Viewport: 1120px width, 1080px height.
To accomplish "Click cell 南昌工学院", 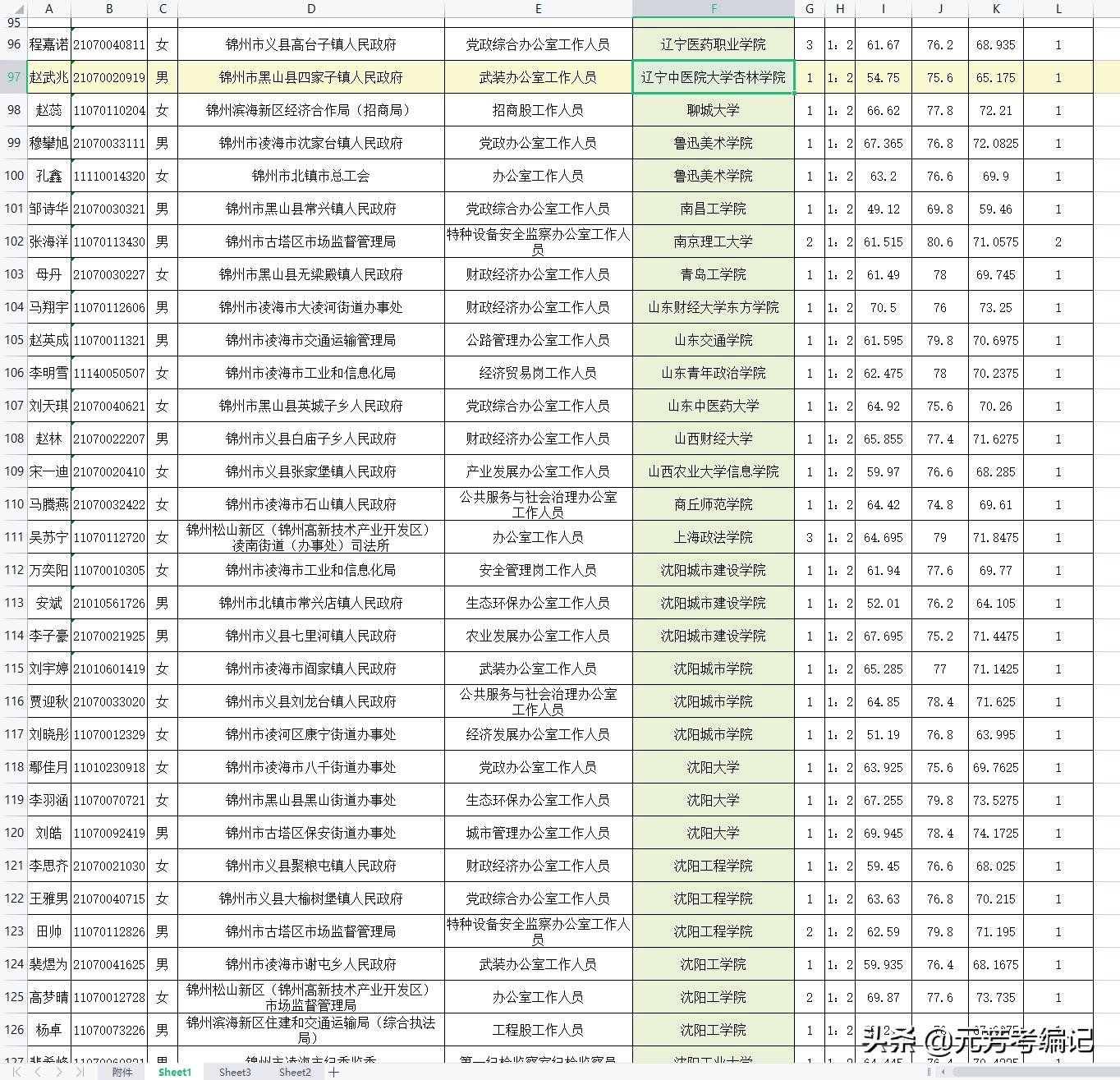I will point(714,209).
